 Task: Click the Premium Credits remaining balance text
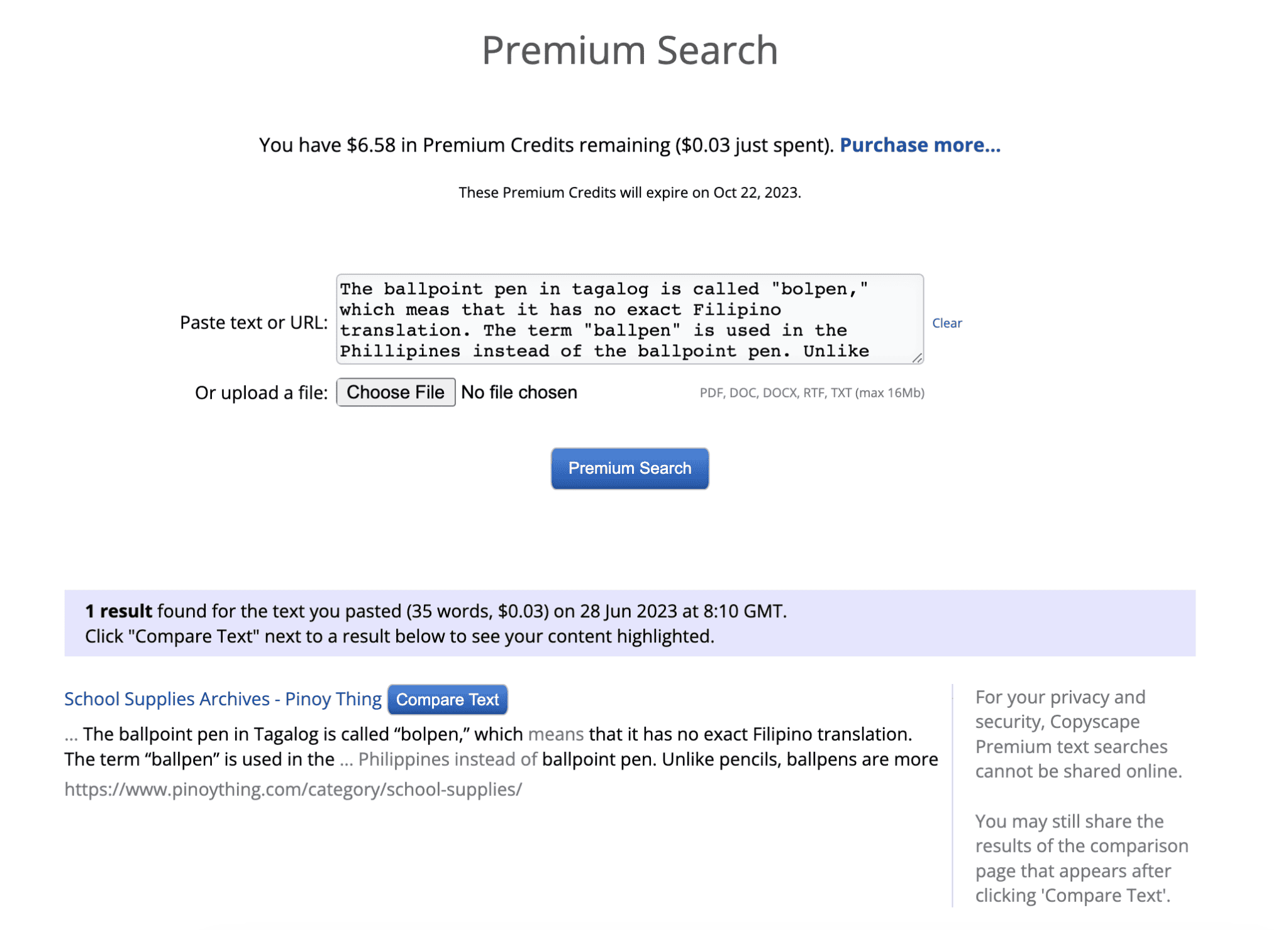point(546,145)
